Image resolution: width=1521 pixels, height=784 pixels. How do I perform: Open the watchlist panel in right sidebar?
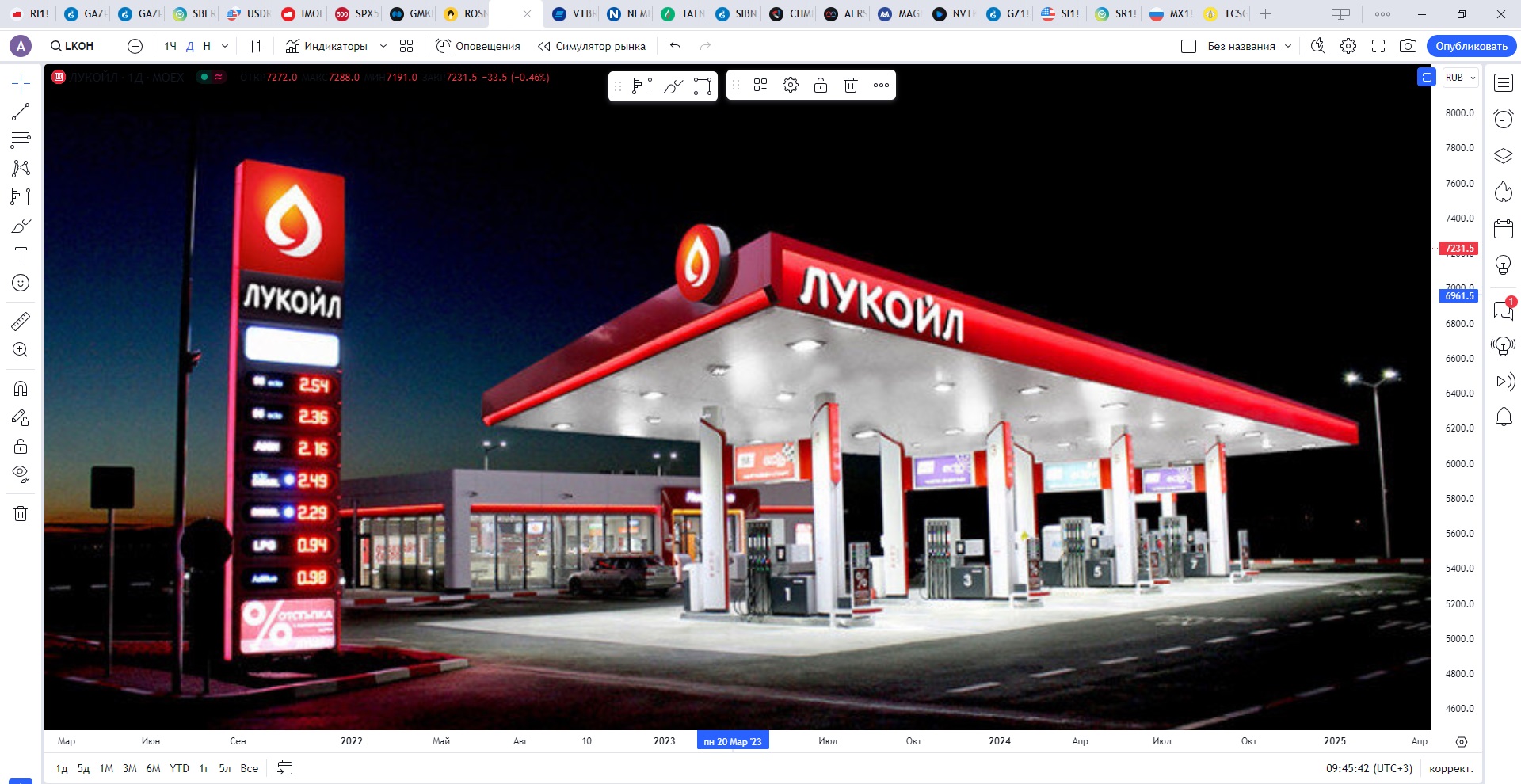1504,82
